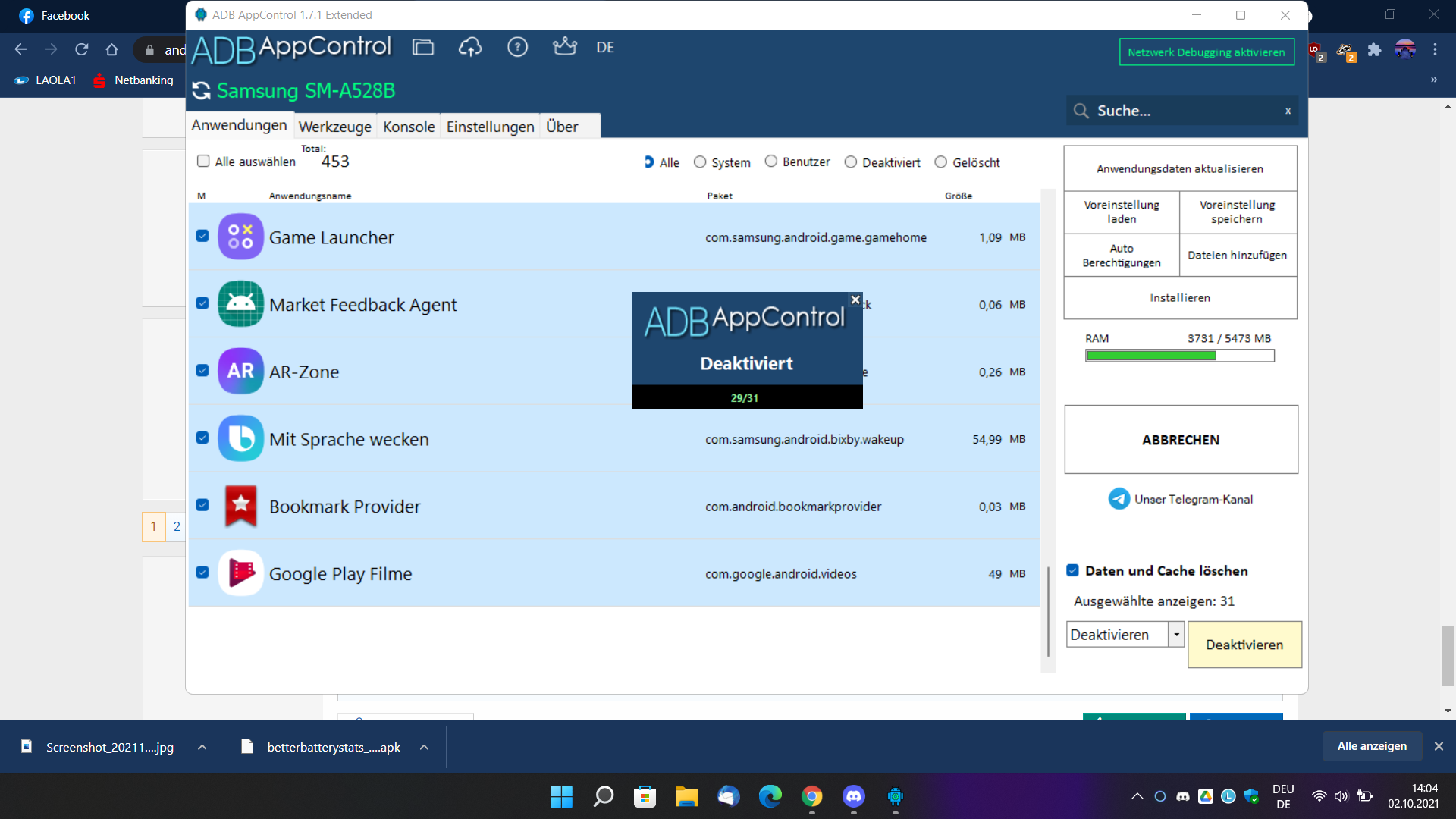The width and height of the screenshot is (1456, 819).
Task: Click the Bookmark Provider app icon
Action: [x=240, y=506]
